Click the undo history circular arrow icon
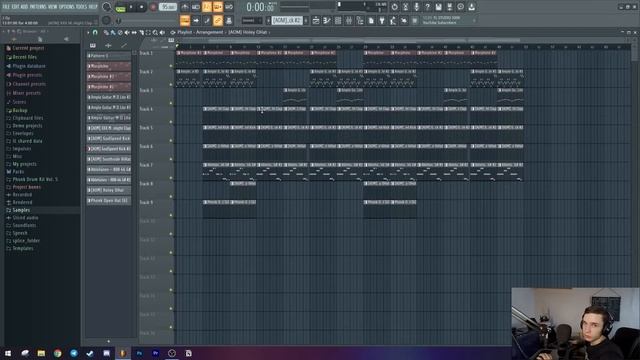640x360 pixels. click(394, 7)
